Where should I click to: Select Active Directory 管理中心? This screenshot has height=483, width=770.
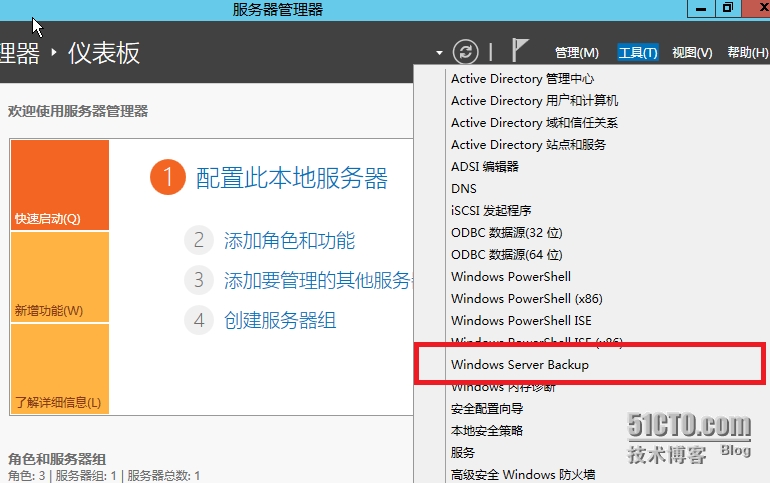point(522,79)
